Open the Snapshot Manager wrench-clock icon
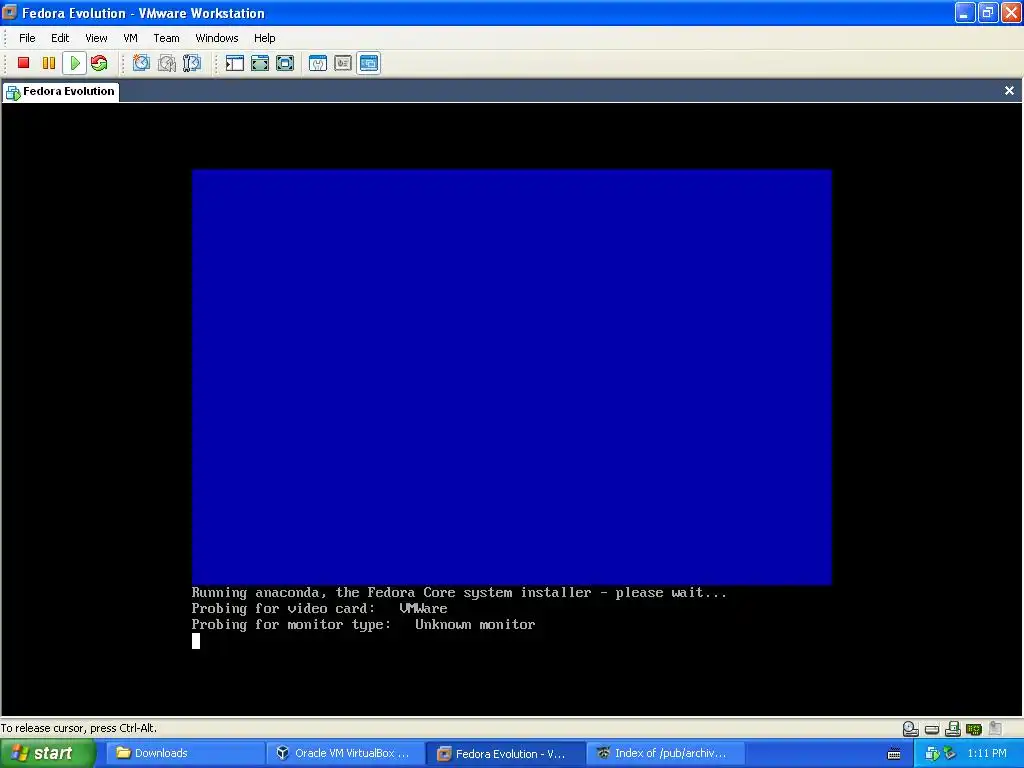The width and height of the screenshot is (1024, 768). [192, 63]
